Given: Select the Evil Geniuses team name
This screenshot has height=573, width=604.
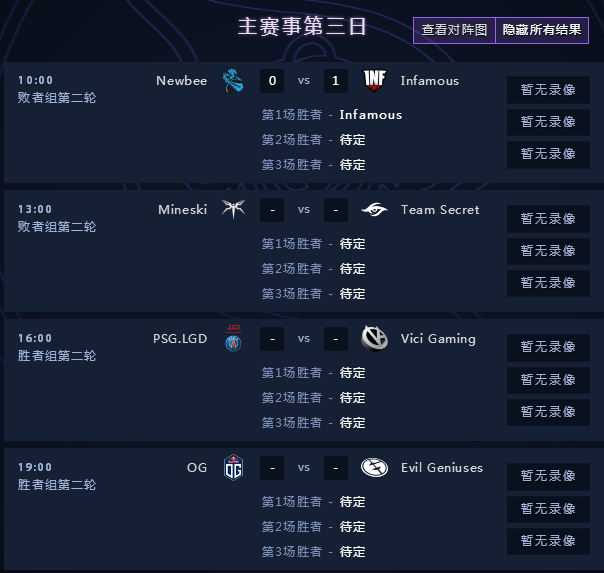Looking at the screenshot, I should [x=442, y=468].
